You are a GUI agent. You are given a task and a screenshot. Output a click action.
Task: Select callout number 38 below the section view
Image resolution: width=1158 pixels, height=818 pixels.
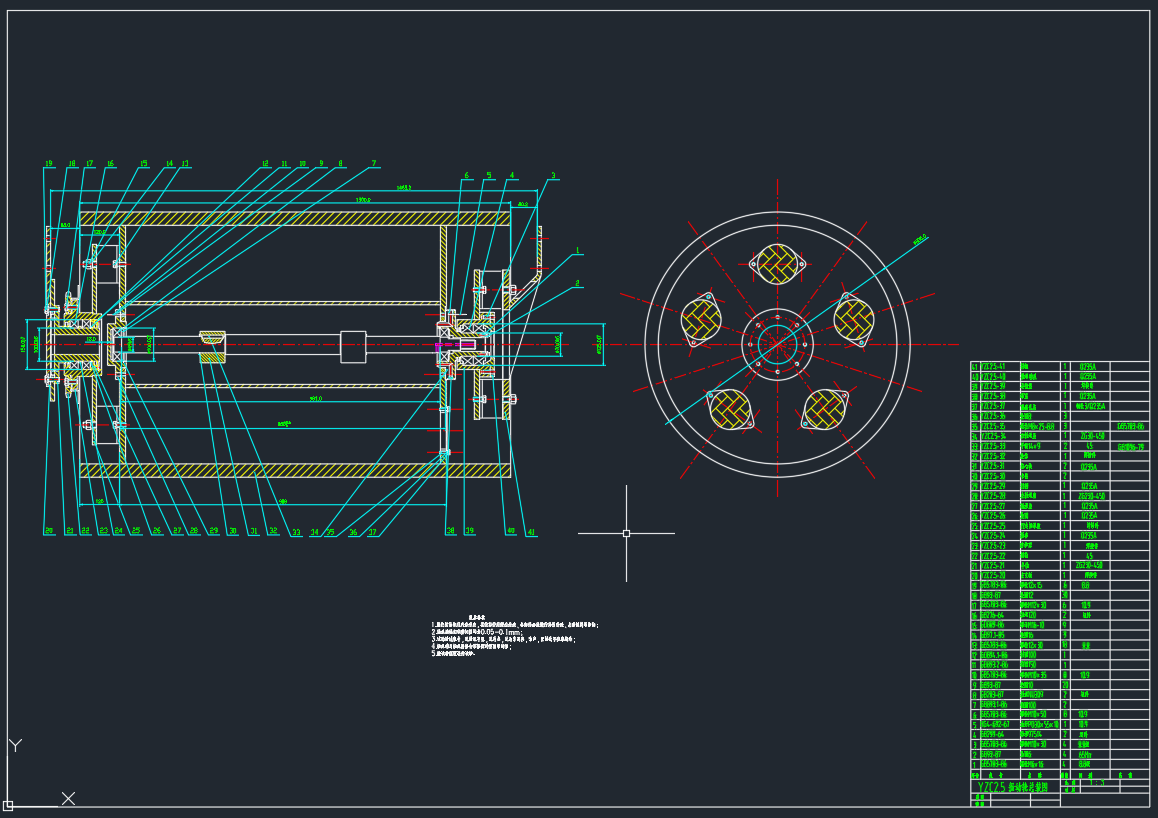[450, 531]
